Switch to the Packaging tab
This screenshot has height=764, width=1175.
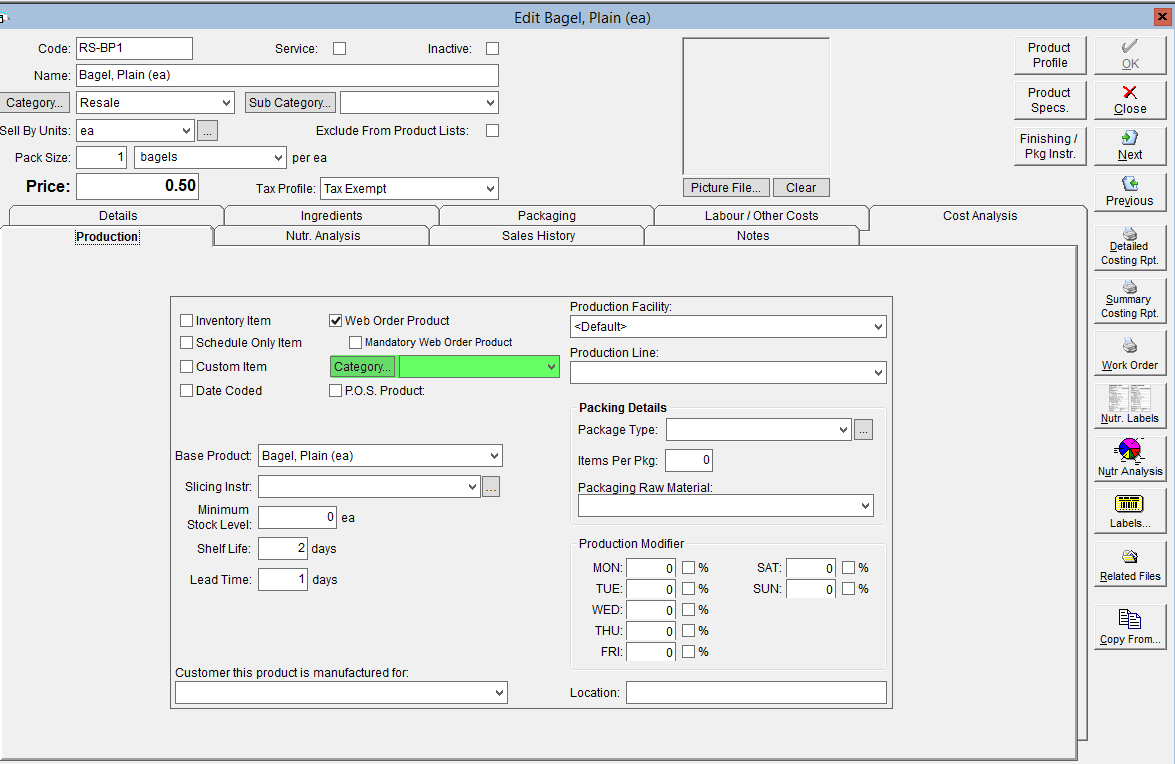point(546,216)
